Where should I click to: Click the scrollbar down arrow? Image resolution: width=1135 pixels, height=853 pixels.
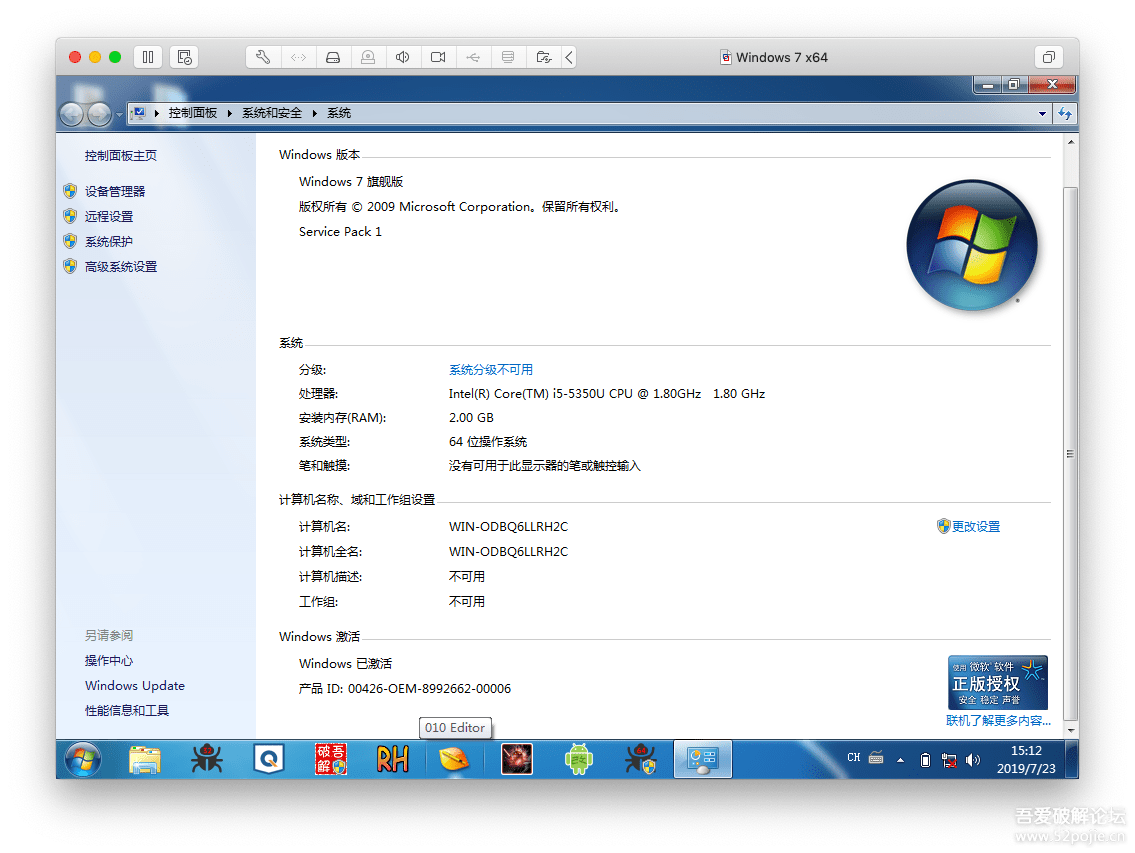1071,731
